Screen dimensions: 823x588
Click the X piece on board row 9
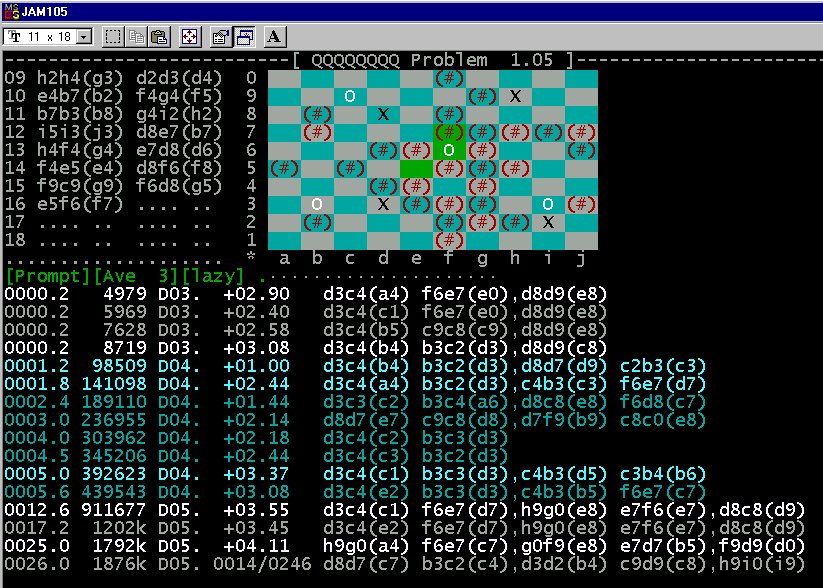(x=515, y=96)
